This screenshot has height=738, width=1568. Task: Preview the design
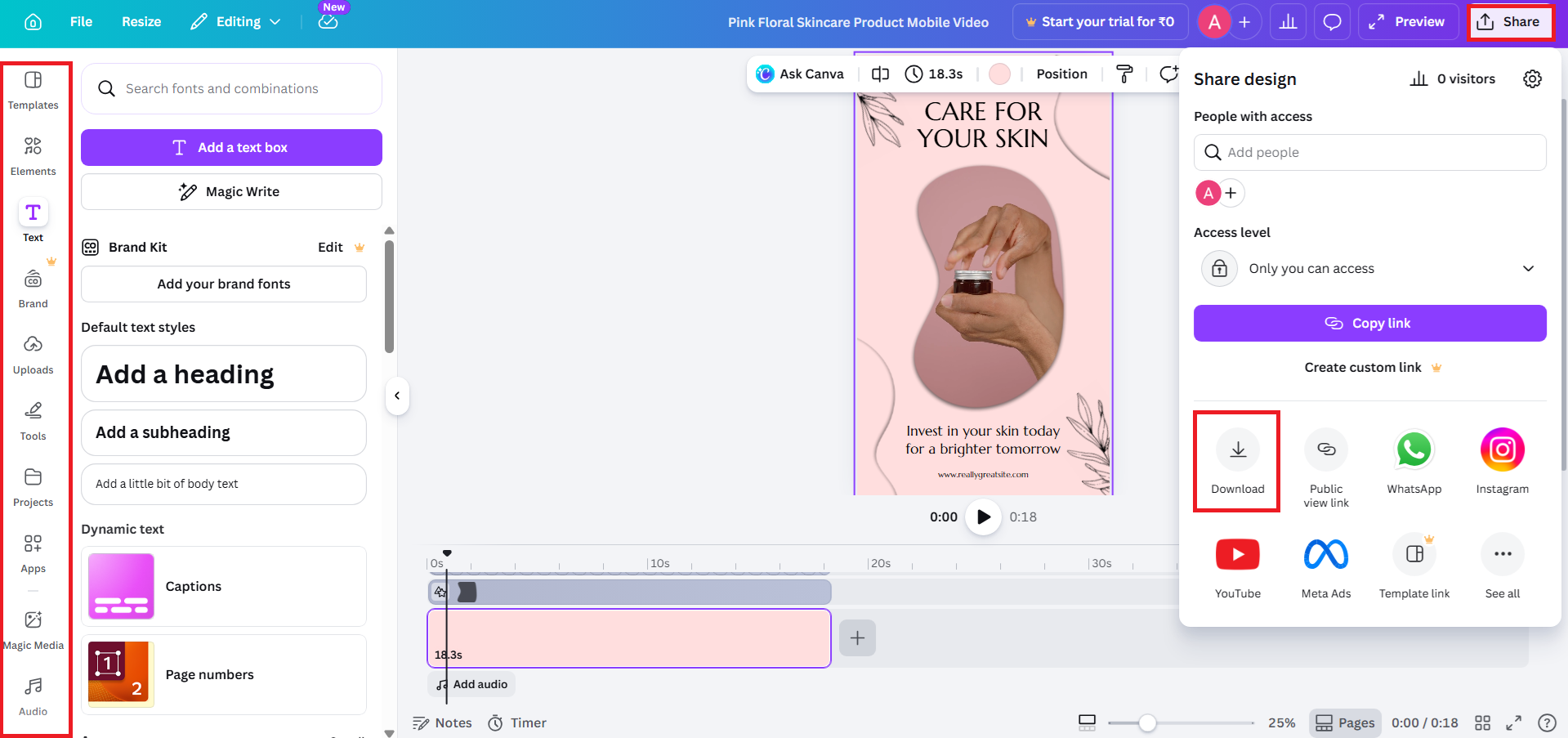click(1407, 22)
